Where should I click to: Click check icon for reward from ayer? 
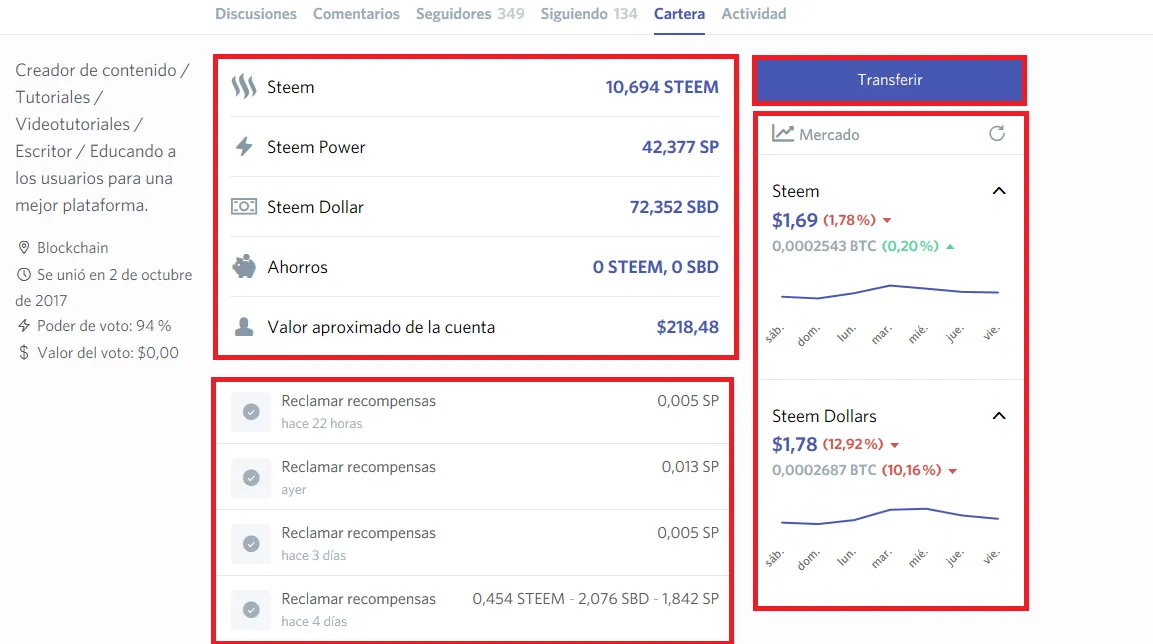click(x=251, y=478)
